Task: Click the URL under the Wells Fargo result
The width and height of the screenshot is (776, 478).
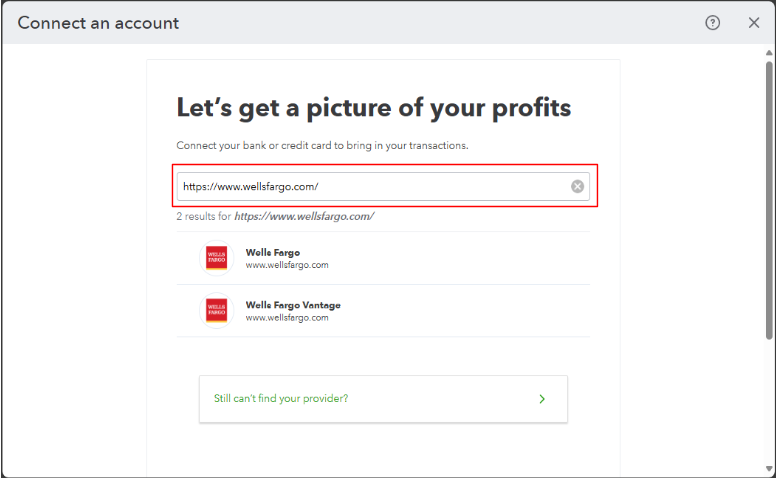Action: tap(287, 265)
